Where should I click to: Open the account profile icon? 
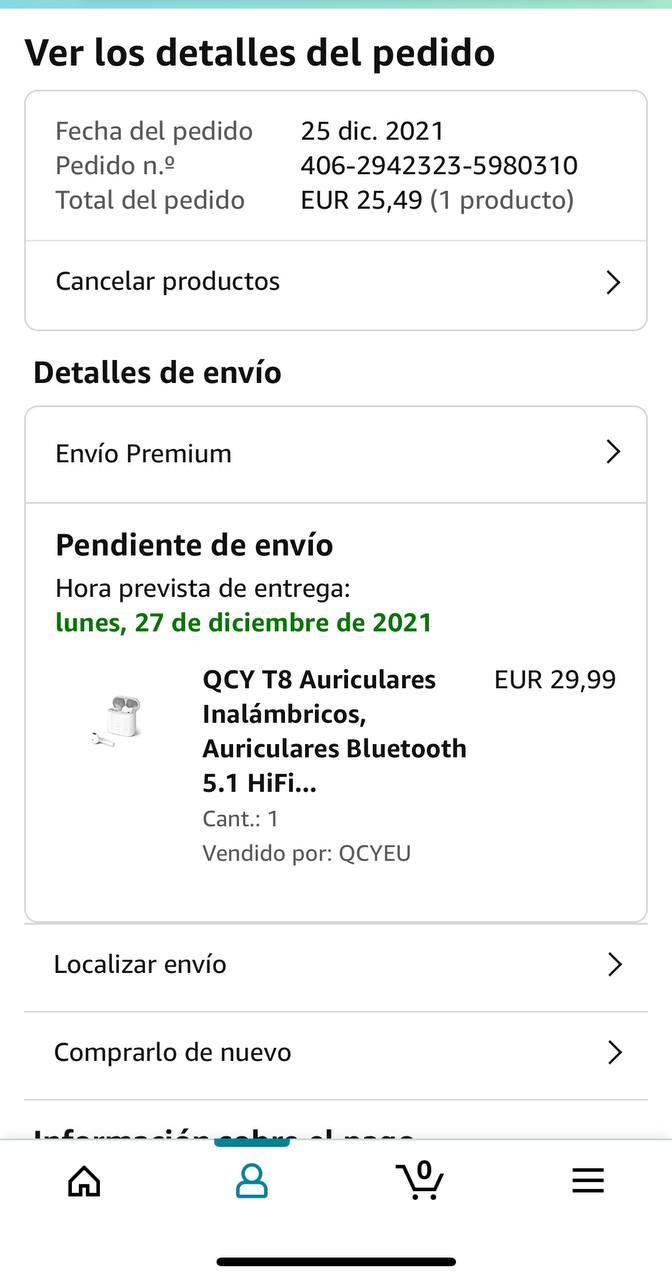(251, 1181)
